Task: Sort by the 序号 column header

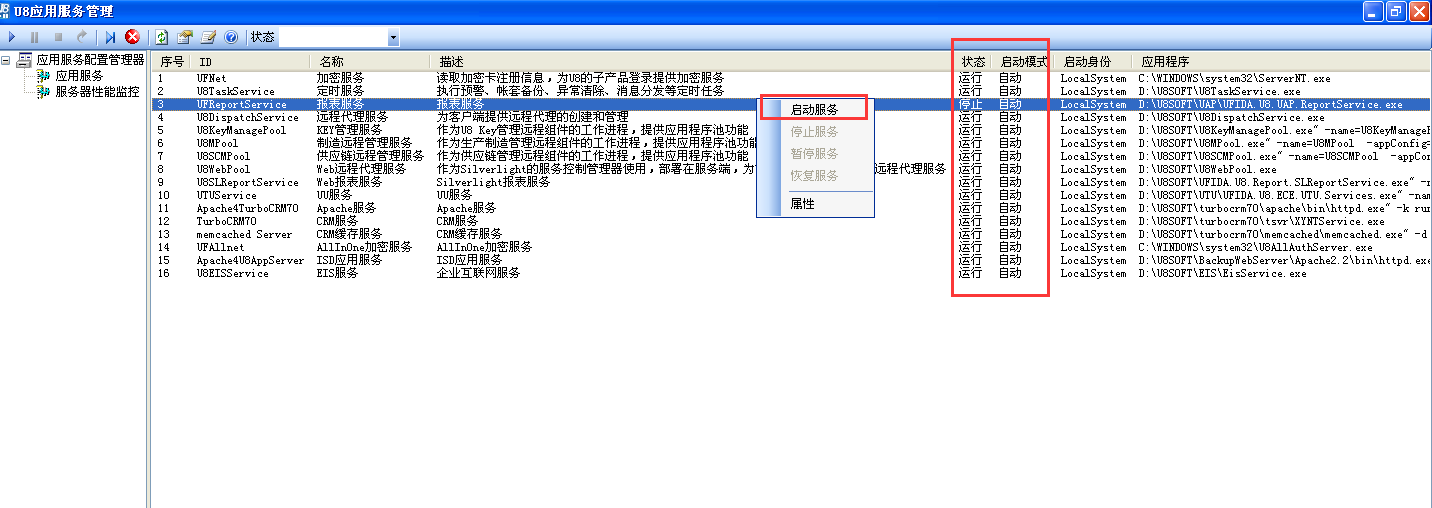Action: [170, 62]
